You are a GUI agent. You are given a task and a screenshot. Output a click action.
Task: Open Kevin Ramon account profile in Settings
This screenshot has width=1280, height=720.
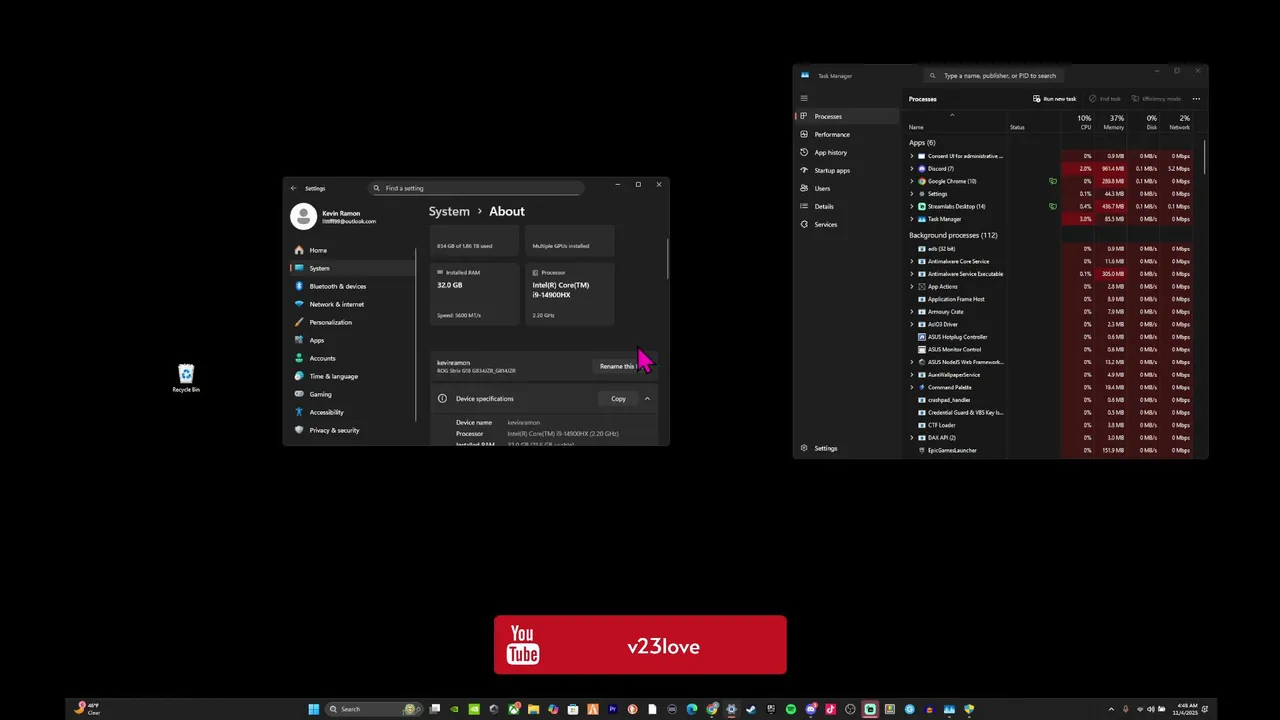335,216
